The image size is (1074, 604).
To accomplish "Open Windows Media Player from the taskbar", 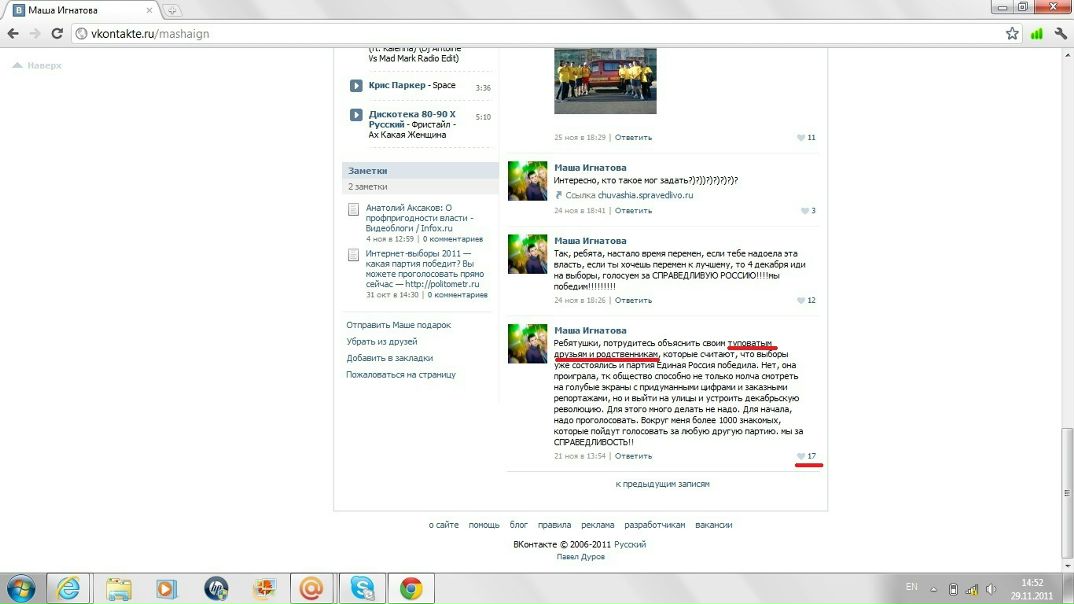I will tap(166, 588).
